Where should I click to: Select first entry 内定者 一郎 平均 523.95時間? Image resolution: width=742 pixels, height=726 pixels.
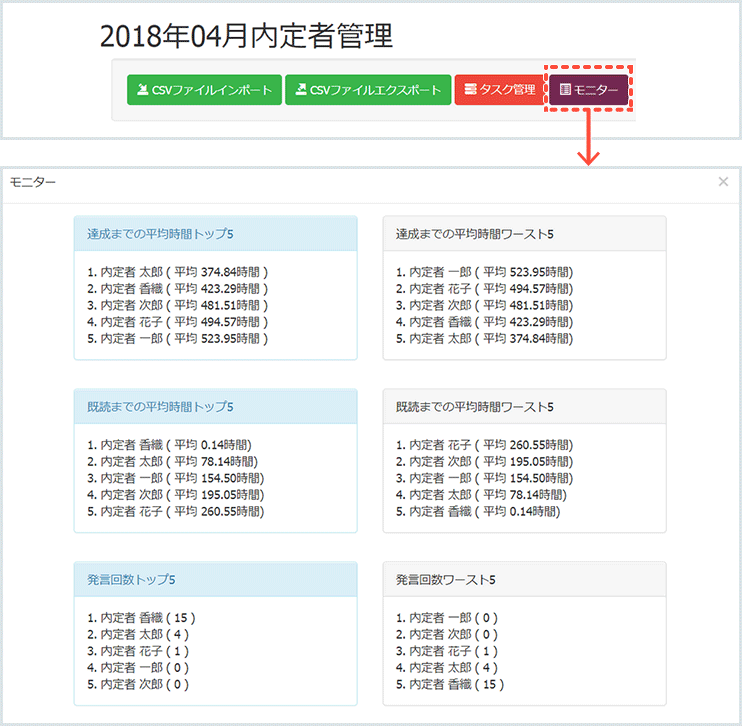coord(485,272)
